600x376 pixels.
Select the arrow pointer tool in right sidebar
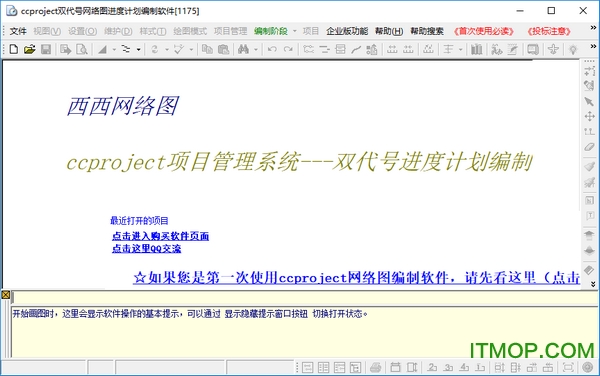(x=589, y=101)
